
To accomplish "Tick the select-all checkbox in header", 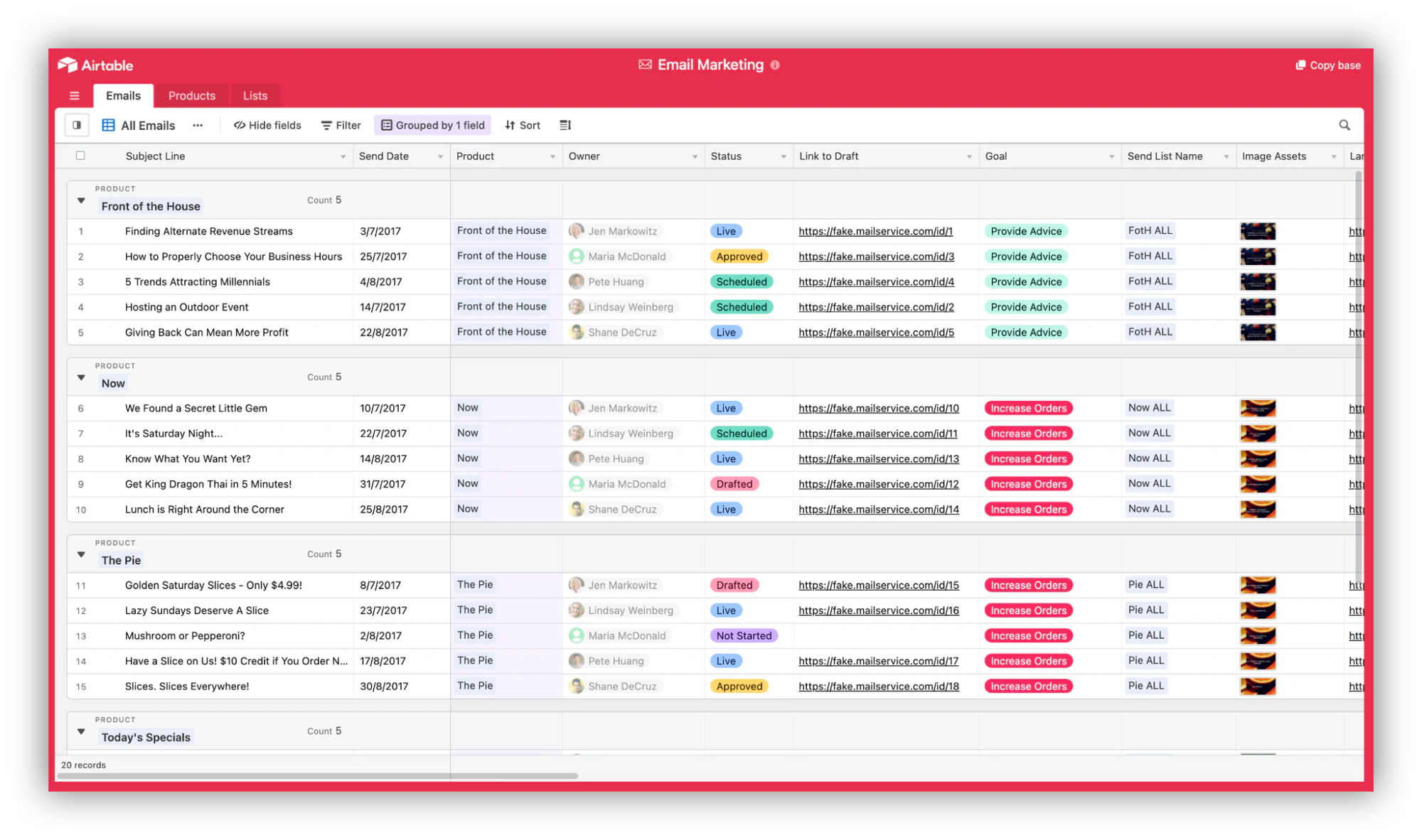I will click(x=80, y=156).
